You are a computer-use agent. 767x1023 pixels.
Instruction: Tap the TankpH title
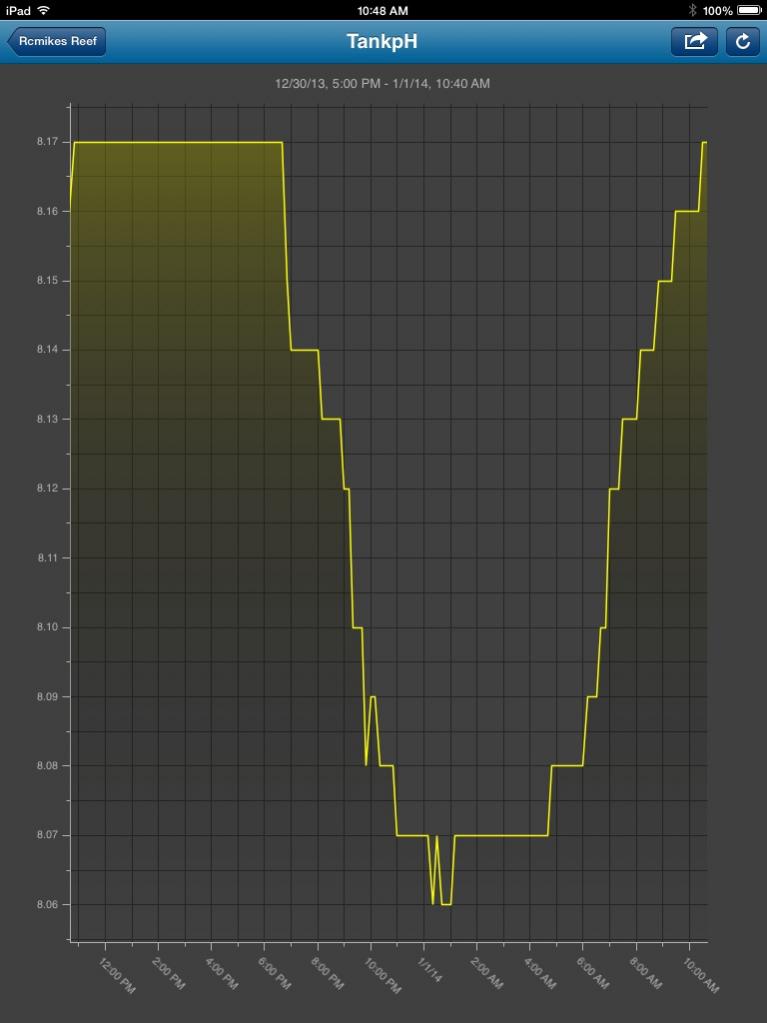click(382, 41)
